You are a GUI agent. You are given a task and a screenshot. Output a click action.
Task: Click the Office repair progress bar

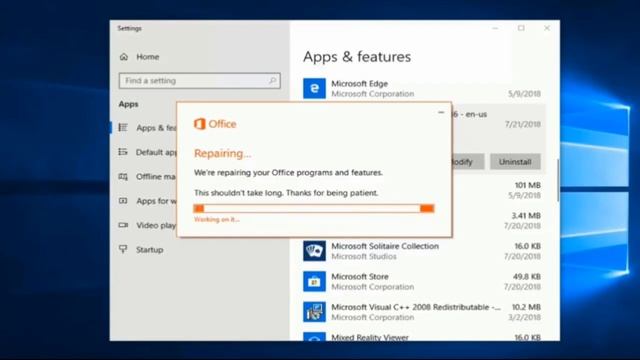click(x=314, y=209)
